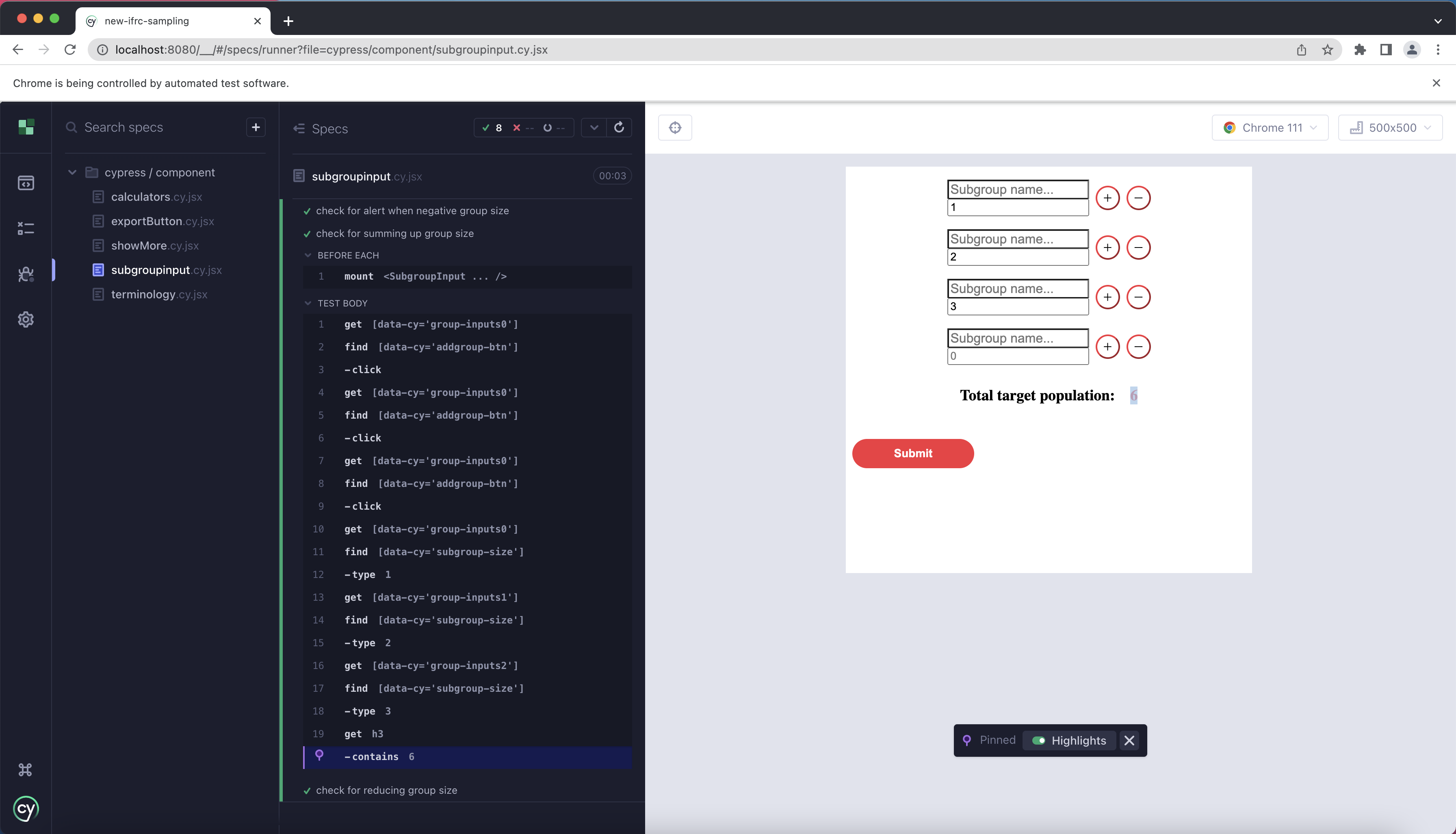
Task: Click the add group (+) button on third subgroup
Action: tap(1107, 297)
